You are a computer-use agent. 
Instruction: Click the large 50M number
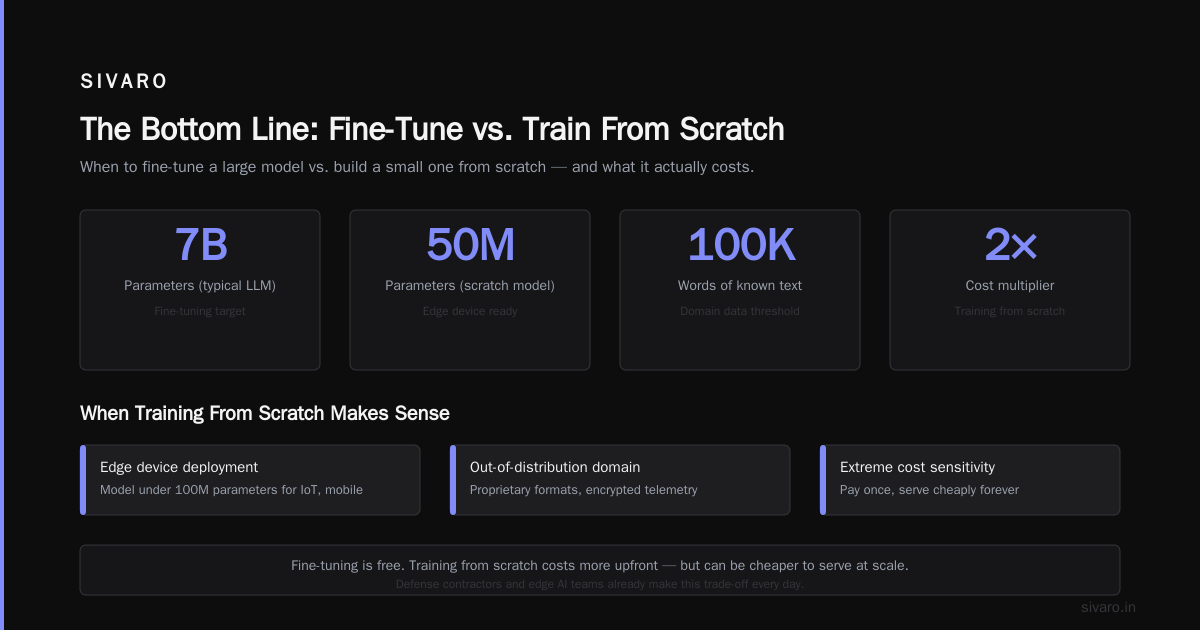(470, 245)
